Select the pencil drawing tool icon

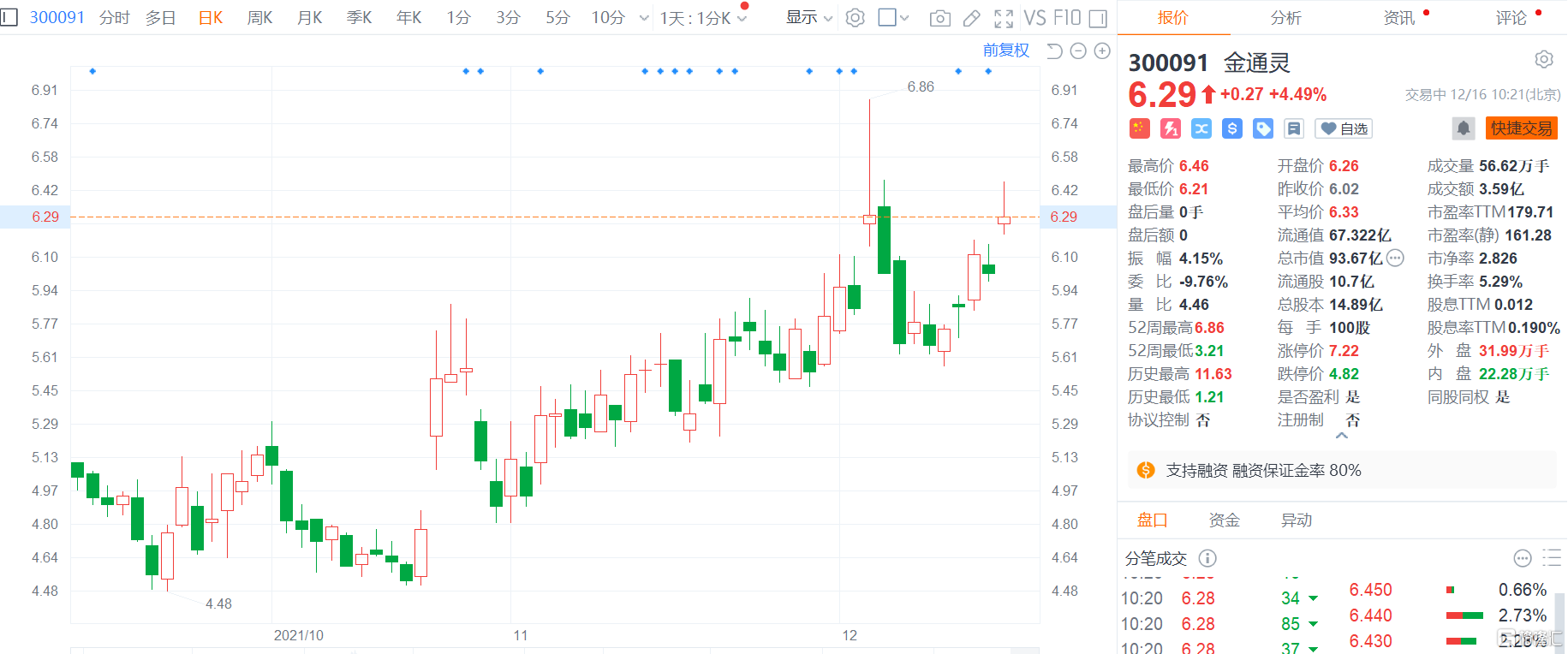pos(971,18)
